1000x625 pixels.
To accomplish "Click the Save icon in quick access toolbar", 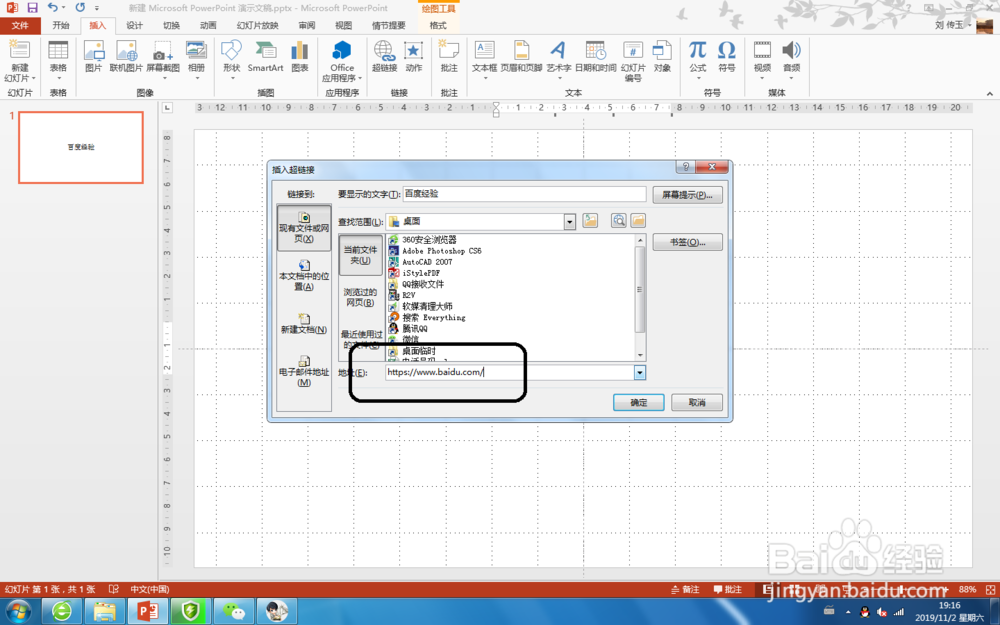I will tap(33, 8).
